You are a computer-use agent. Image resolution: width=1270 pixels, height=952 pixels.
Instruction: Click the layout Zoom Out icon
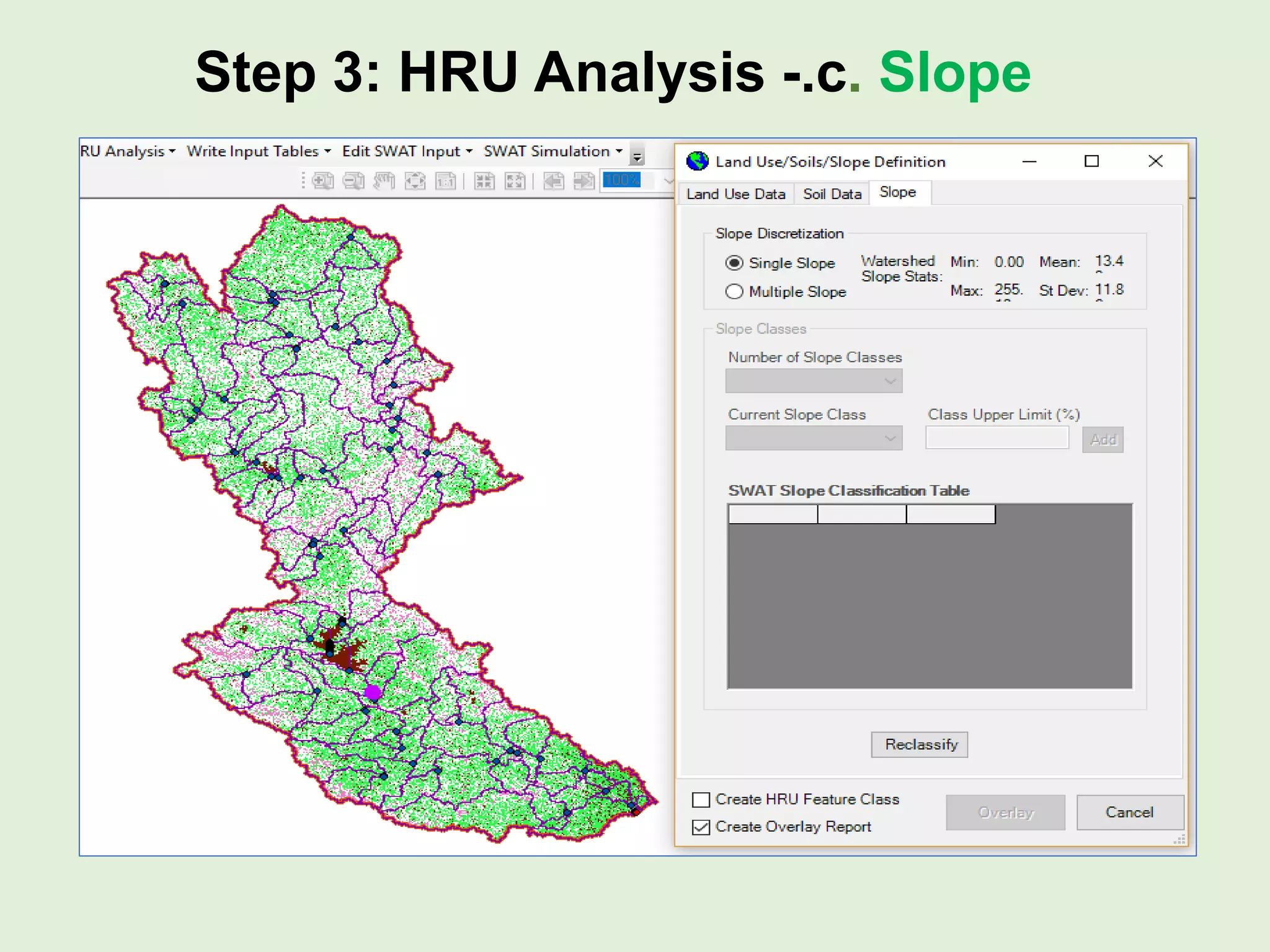click(x=353, y=181)
